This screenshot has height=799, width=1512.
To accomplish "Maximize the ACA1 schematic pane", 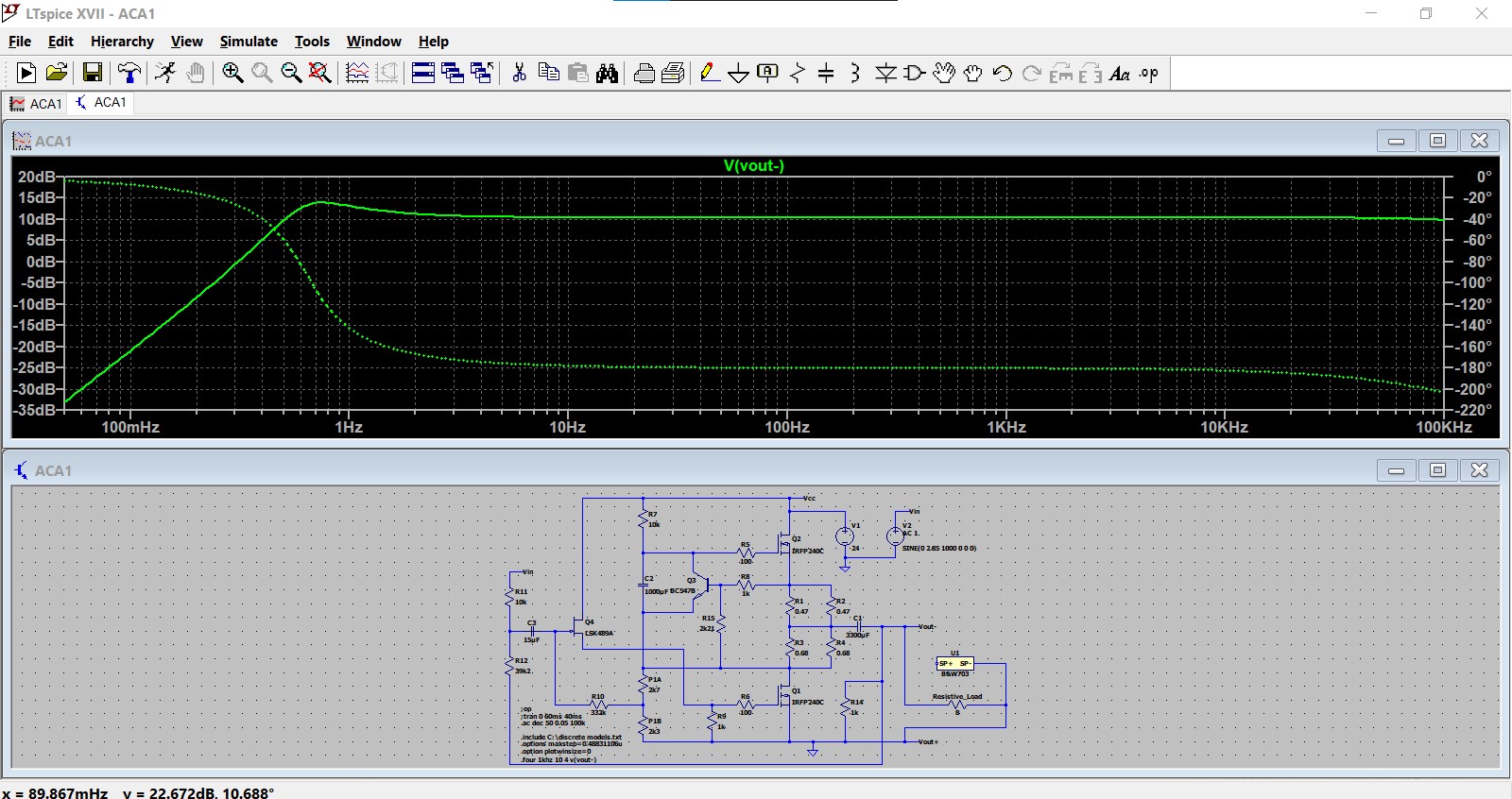I will [x=1437, y=470].
